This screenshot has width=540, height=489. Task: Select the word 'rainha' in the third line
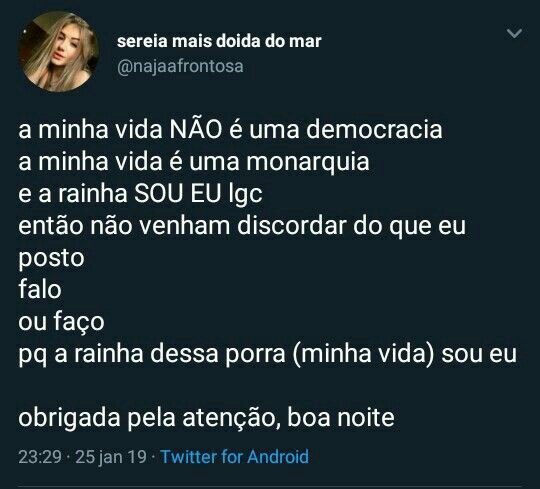click(93, 194)
